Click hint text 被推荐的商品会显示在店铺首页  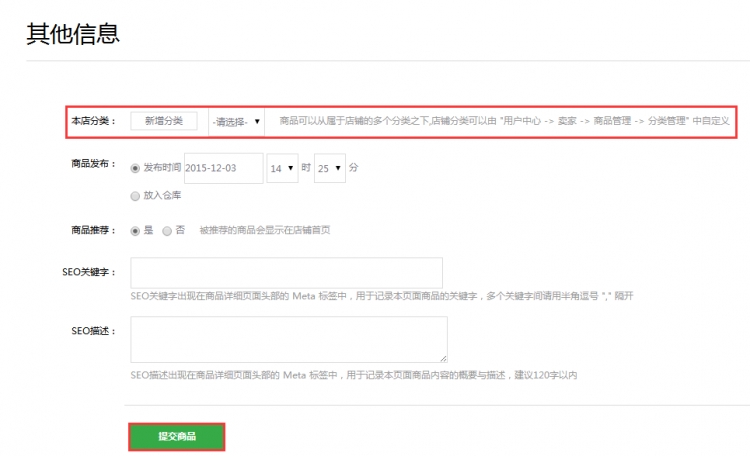[x=265, y=230]
